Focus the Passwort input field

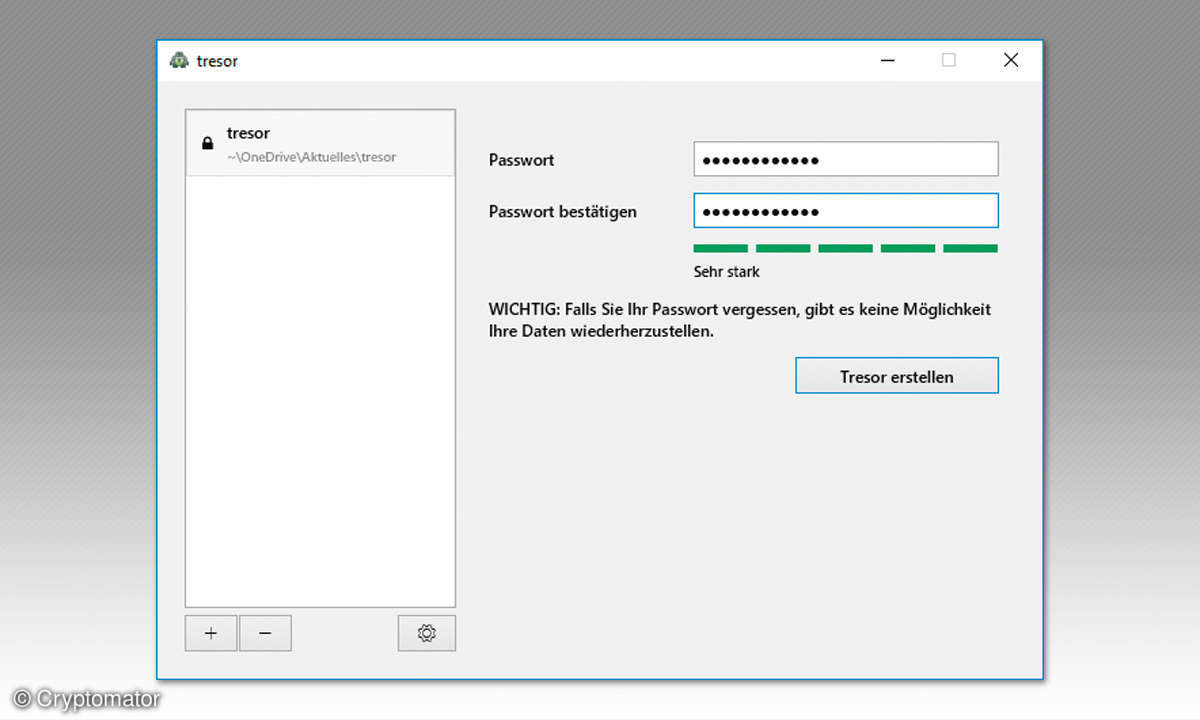click(x=846, y=159)
